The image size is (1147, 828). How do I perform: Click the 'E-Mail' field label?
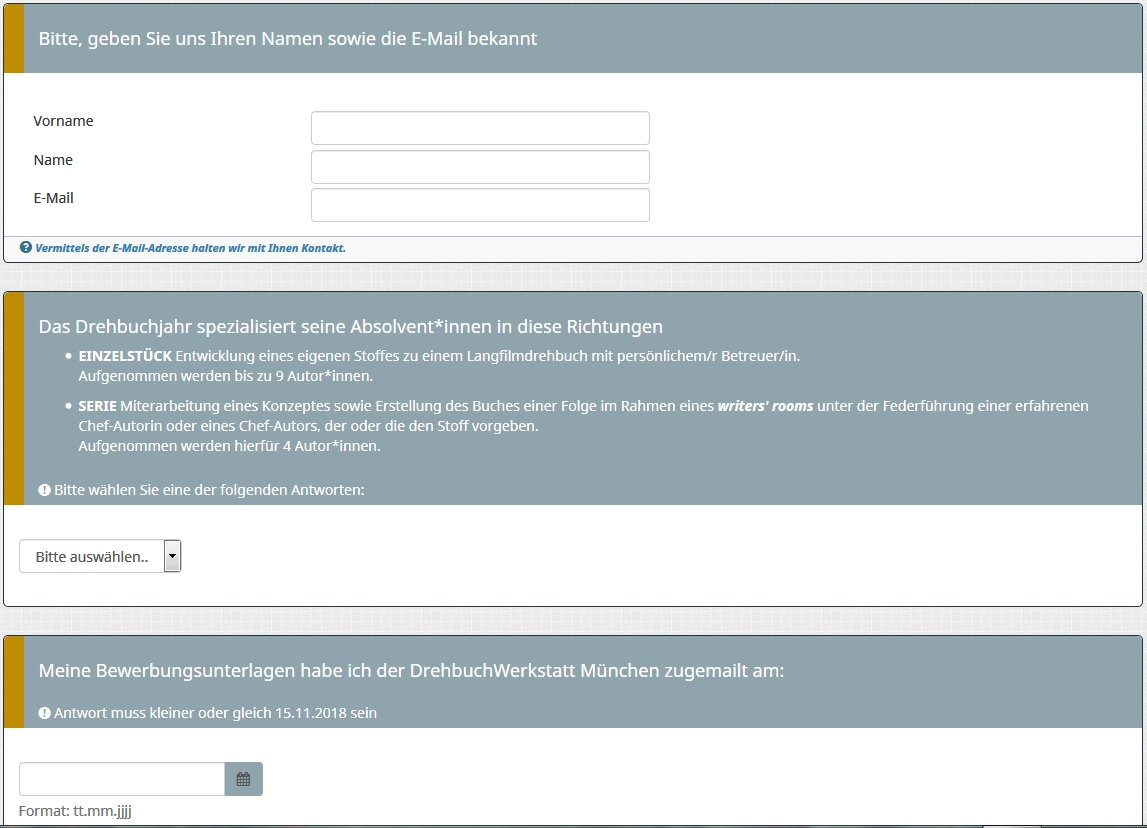tap(54, 198)
